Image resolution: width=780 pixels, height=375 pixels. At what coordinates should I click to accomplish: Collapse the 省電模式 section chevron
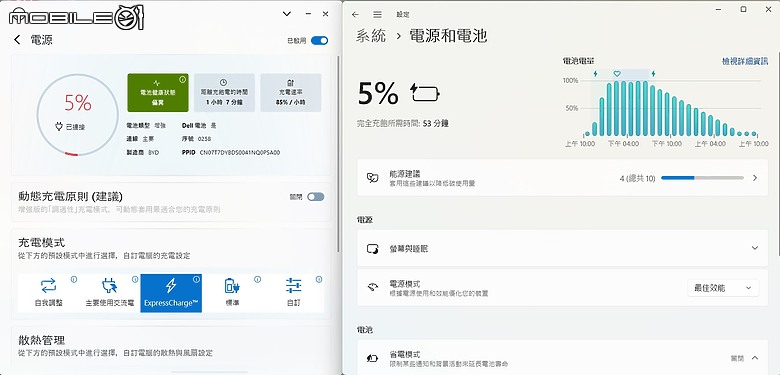[755, 358]
